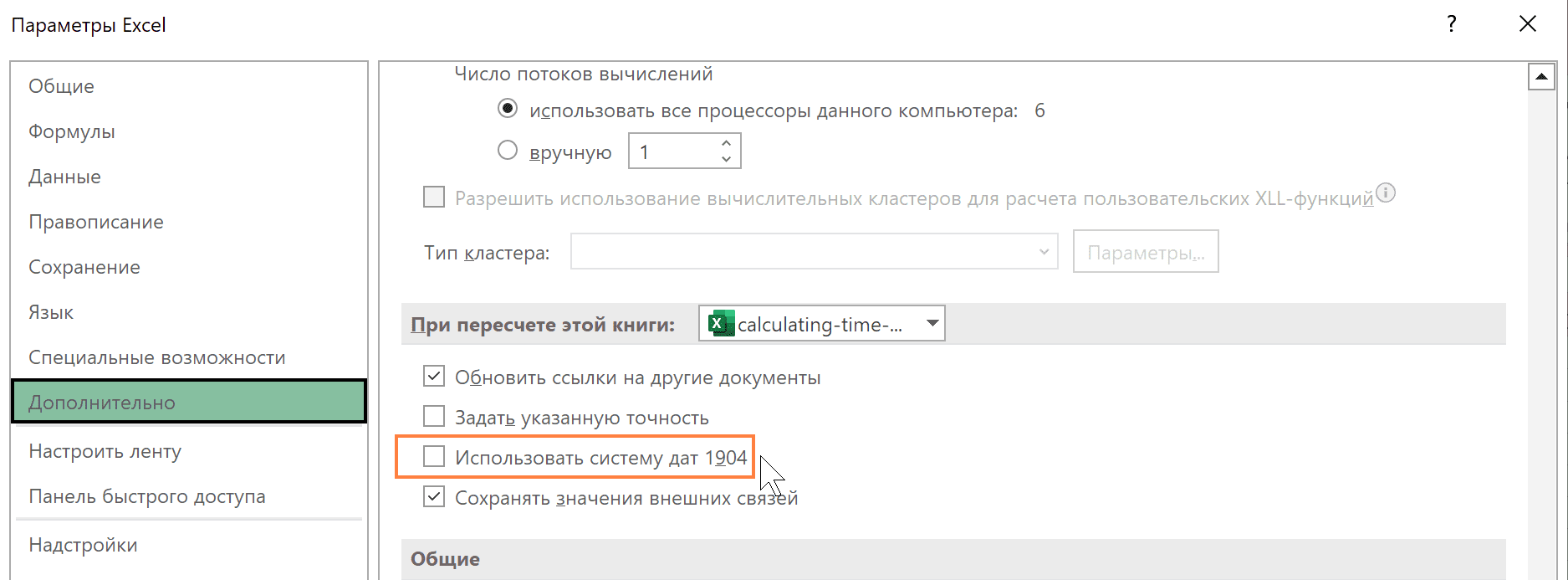This screenshot has width=1568, height=580.
Task: Close the Параметры Excel dialog
Action: click(1527, 24)
